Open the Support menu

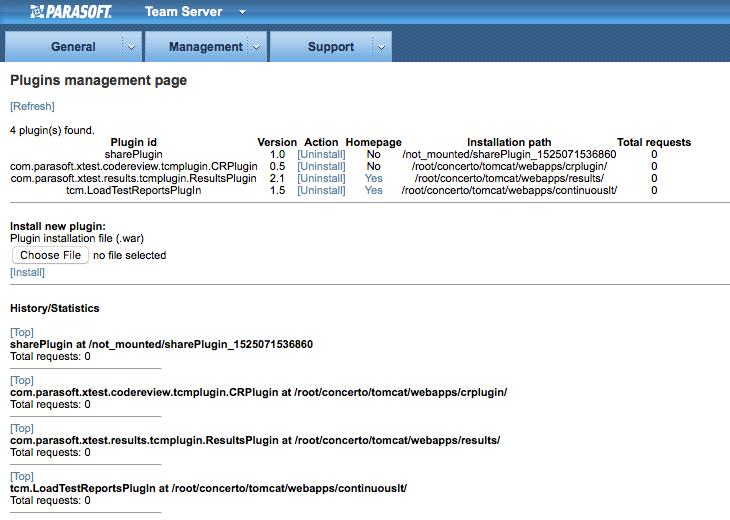pos(331,47)
